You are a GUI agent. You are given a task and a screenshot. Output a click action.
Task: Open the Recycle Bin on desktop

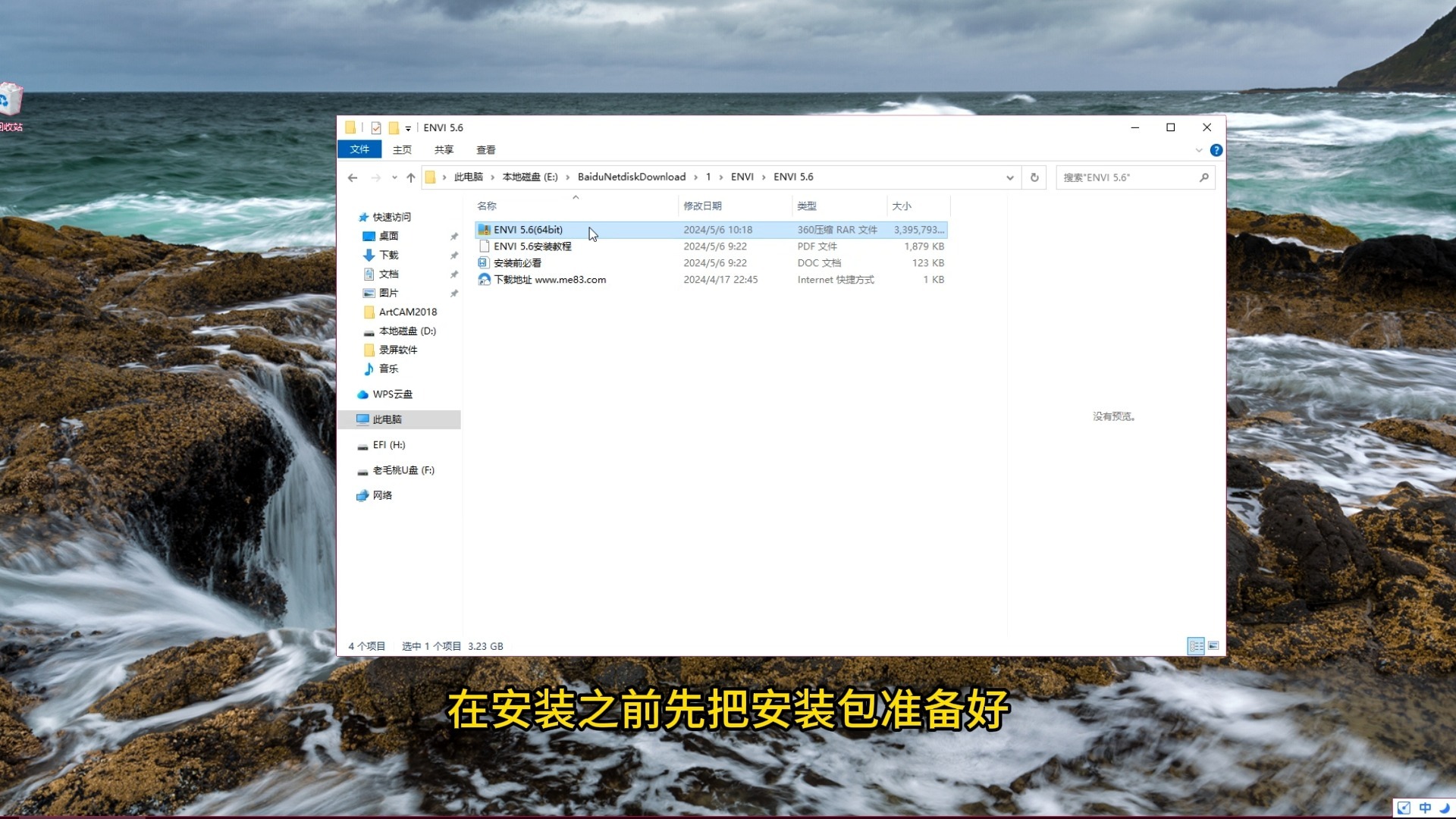point(11,106)
